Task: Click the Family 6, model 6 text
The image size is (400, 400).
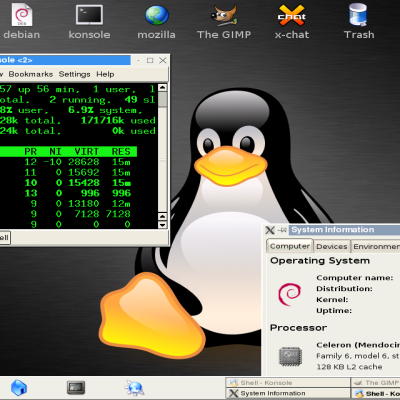Action: [x=358, y=356]
